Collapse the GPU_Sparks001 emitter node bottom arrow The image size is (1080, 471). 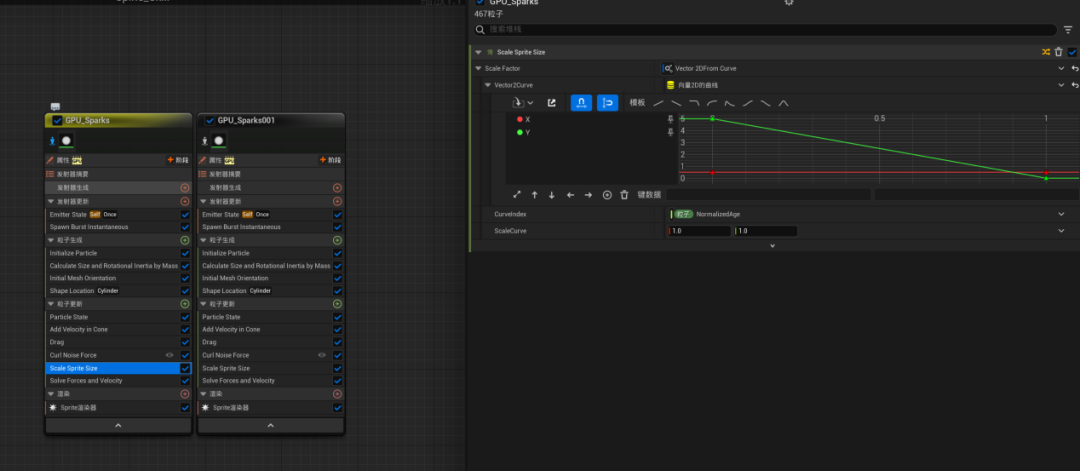click(271, 426)
